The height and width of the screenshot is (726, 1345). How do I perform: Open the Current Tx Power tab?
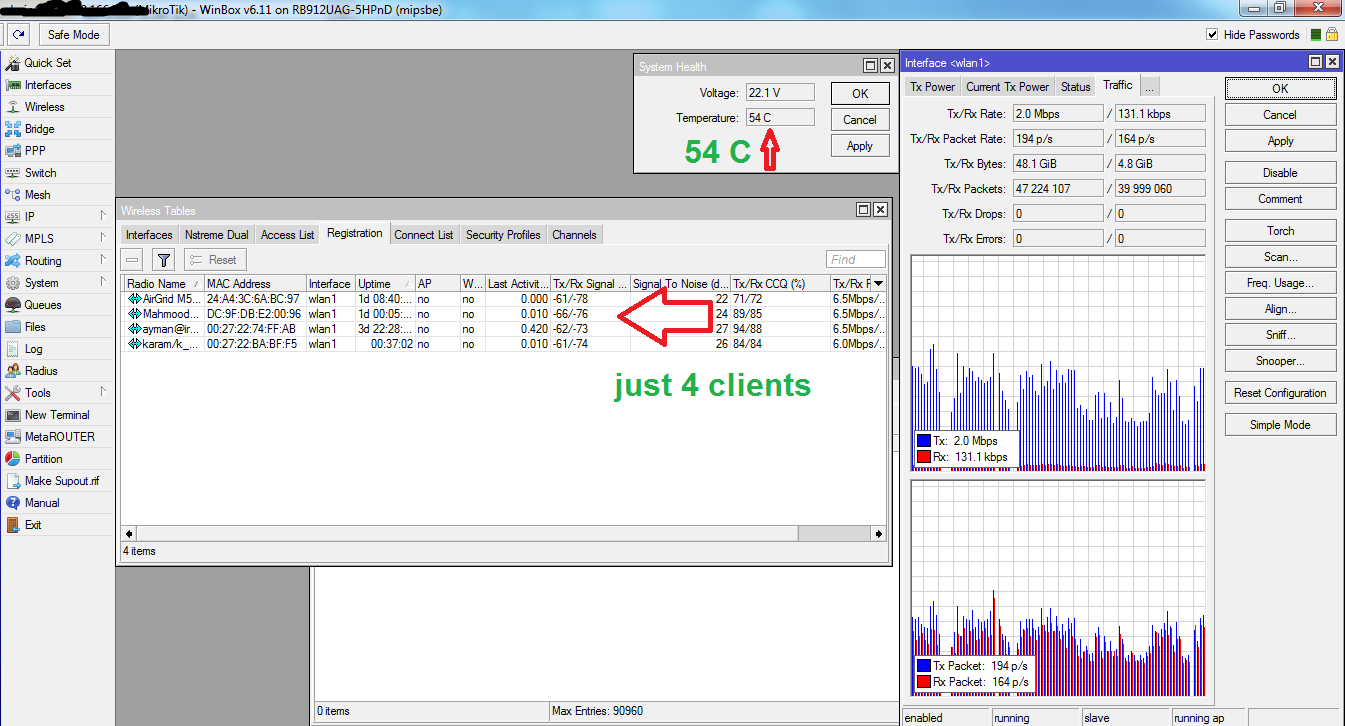[x=1008, y=86]
